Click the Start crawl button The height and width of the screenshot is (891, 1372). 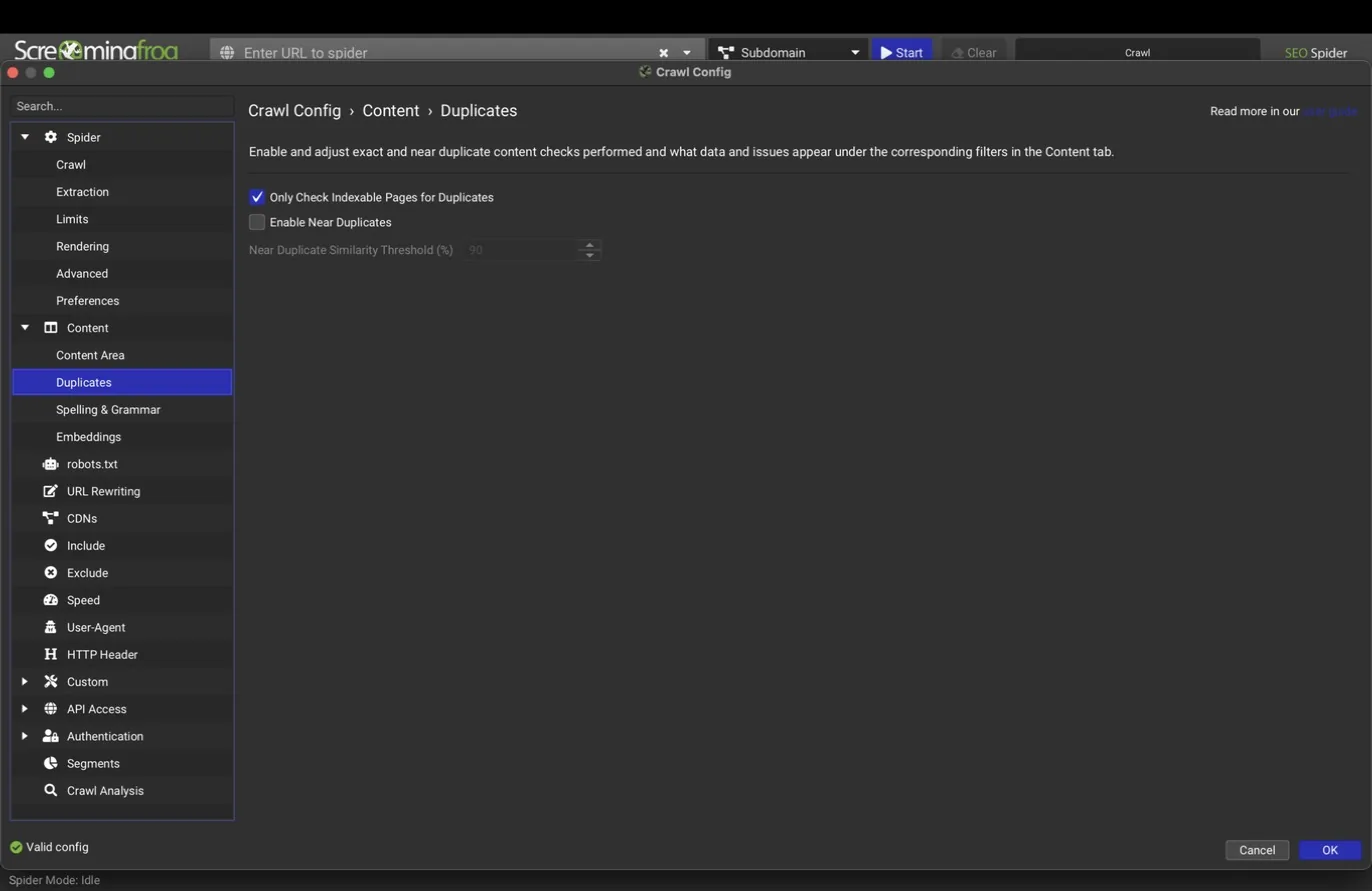click(902, 53)
